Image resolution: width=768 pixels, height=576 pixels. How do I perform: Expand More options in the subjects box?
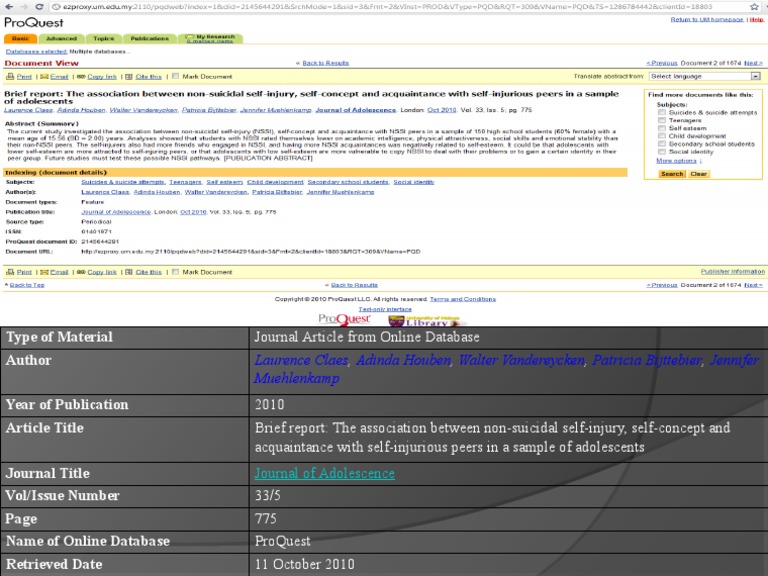tap(678, 161)
